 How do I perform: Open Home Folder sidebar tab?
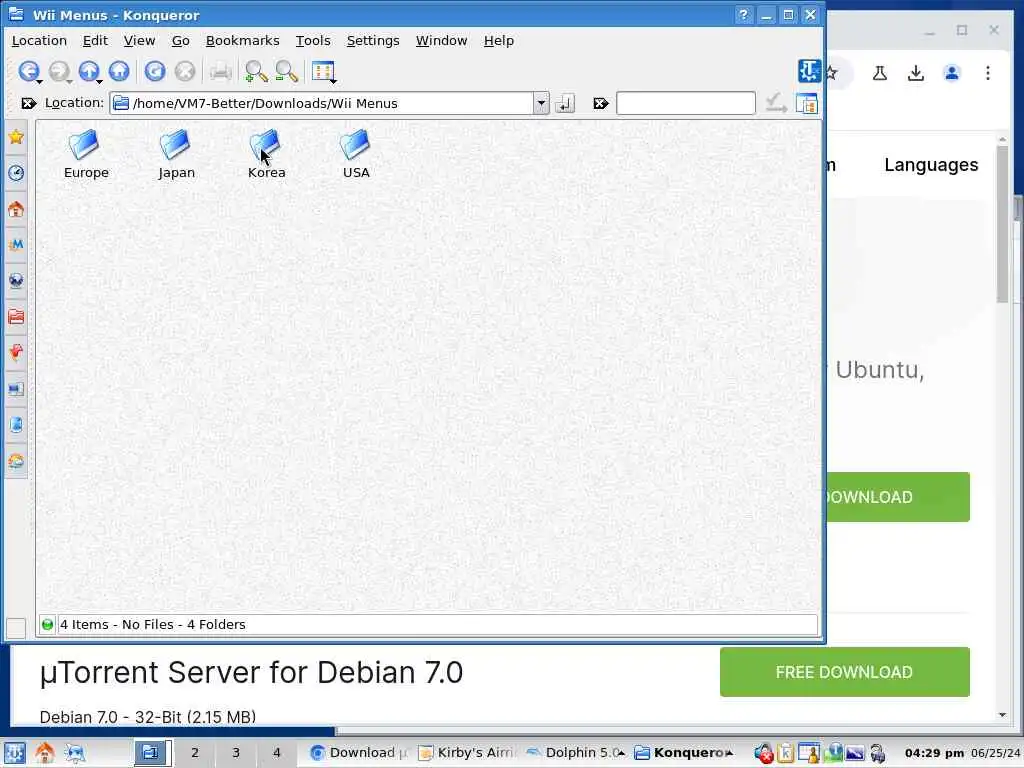[16, 209]
